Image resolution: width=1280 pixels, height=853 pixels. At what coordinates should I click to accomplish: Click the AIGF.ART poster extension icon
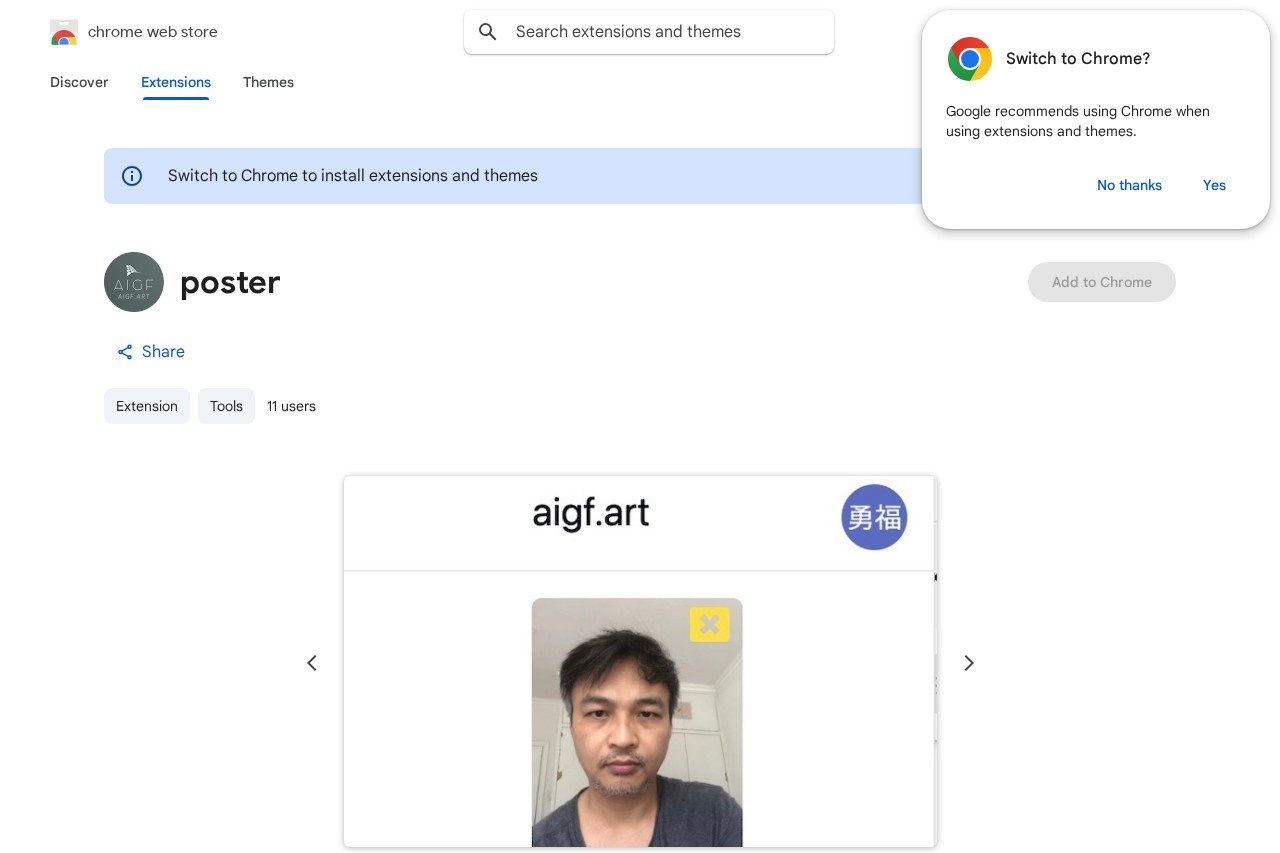(134, 282)
